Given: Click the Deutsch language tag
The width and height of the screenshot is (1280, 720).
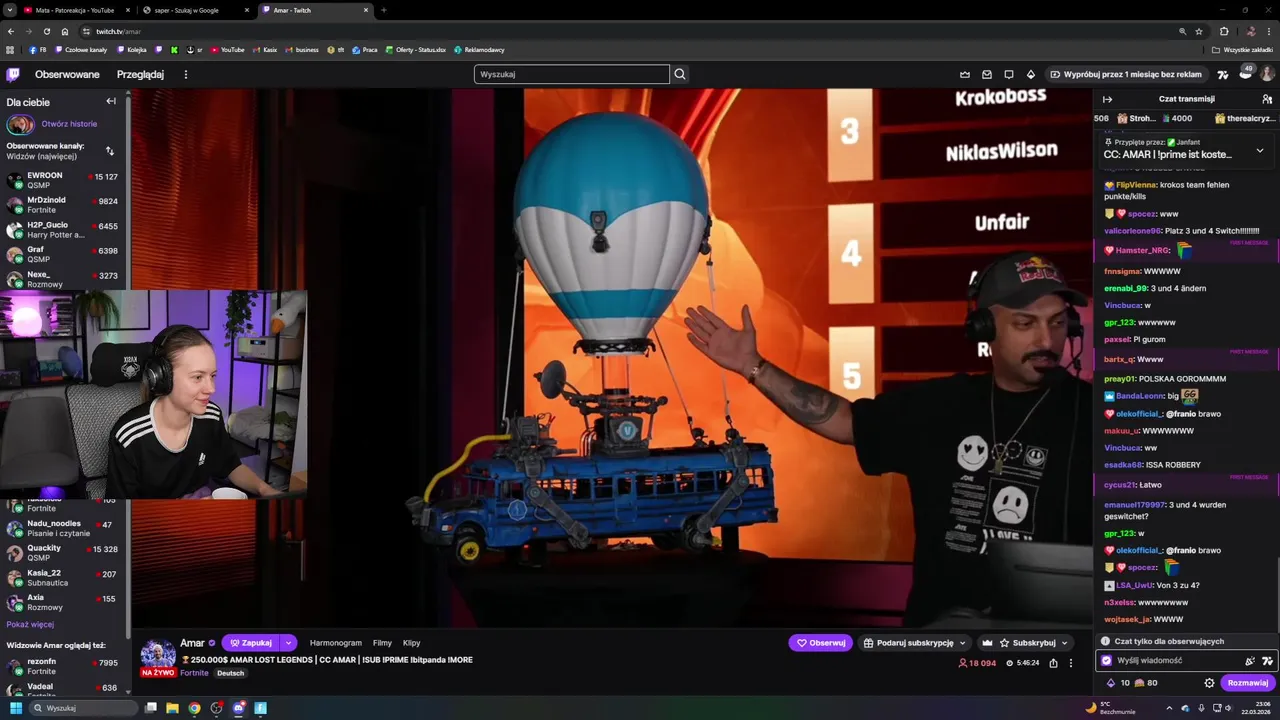Looking at the screenshot, I should point(231,673).
